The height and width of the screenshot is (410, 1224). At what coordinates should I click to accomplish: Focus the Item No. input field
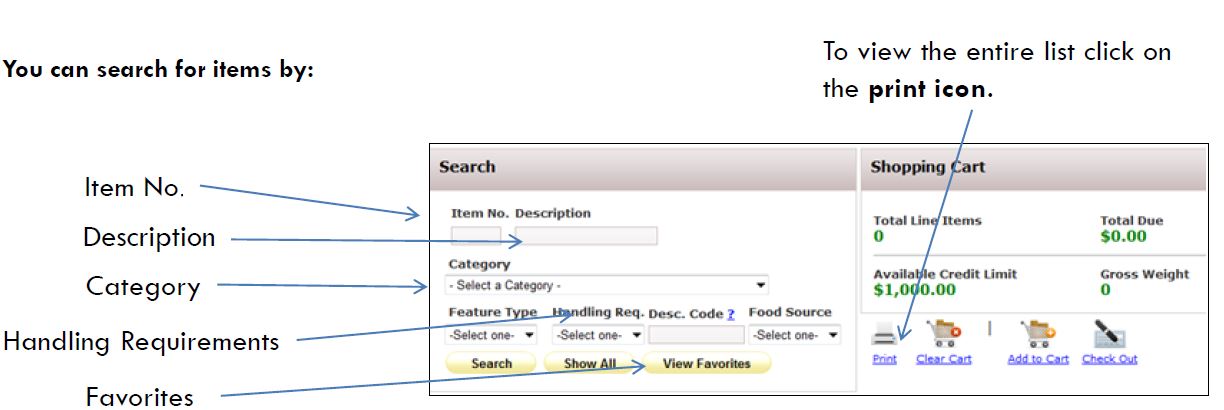point(476,236)
